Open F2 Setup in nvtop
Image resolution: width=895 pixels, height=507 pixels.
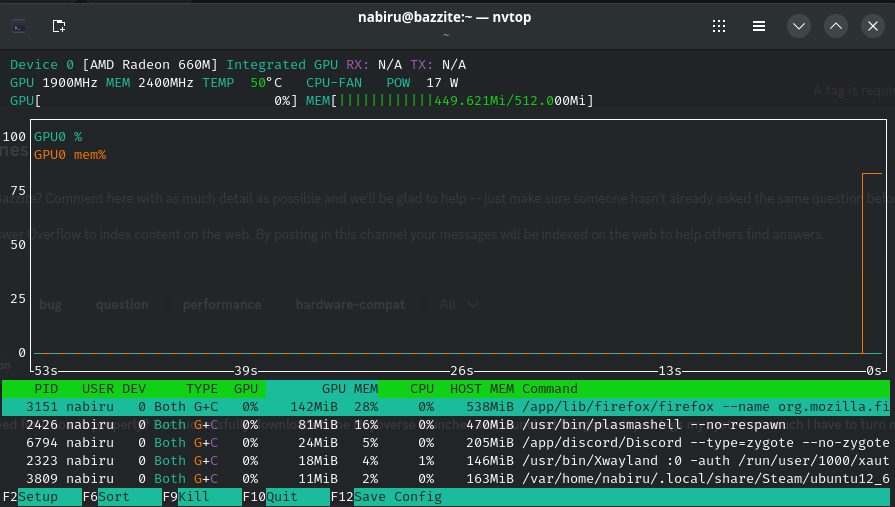pos(41,497)
